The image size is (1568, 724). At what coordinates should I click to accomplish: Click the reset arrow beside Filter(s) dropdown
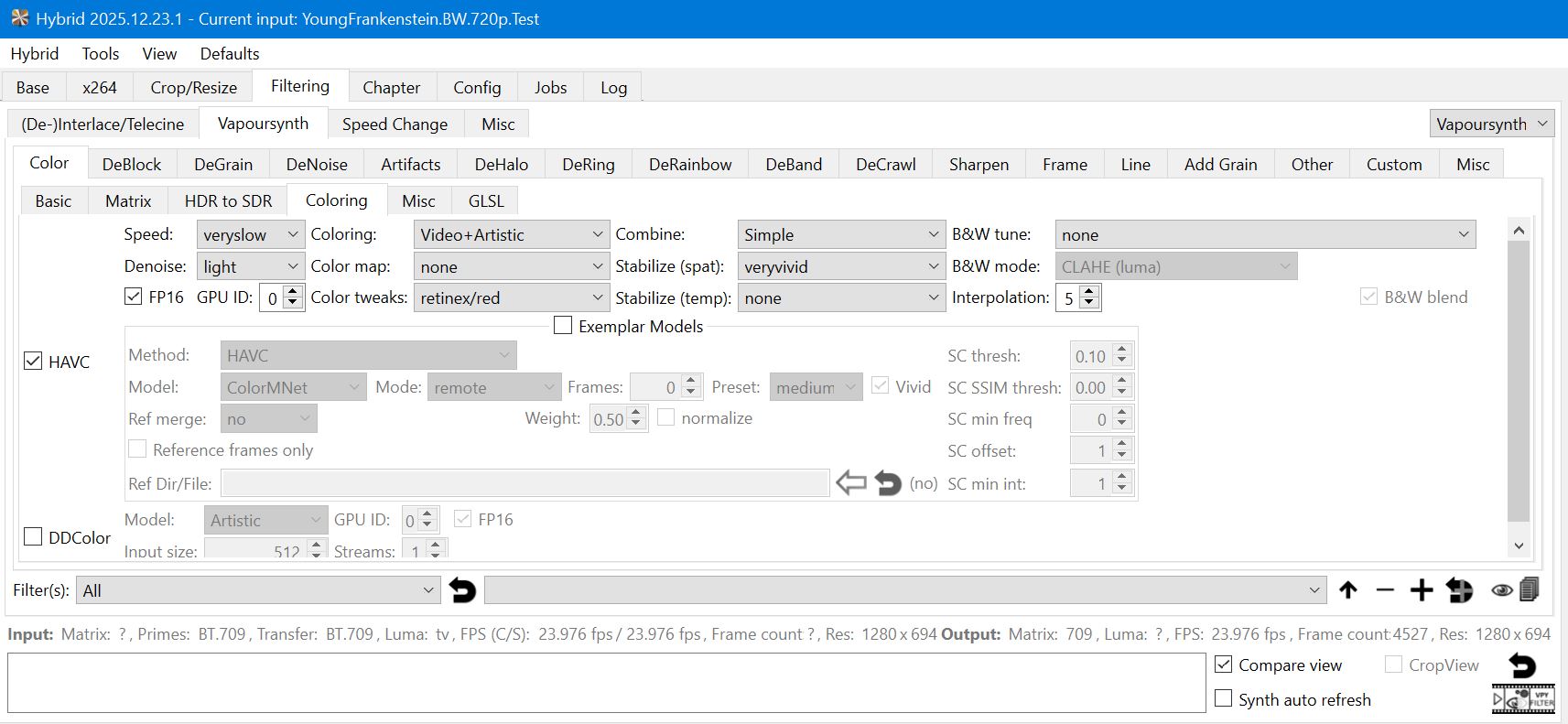click(463, 590)
